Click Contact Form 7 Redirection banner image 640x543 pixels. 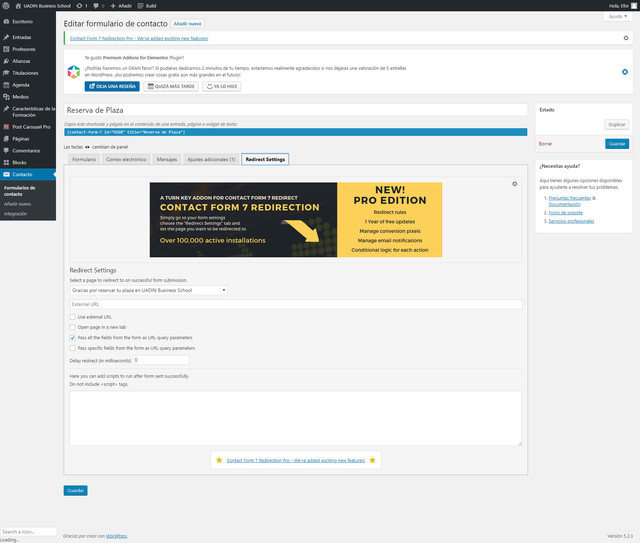[x=296, y=220]
